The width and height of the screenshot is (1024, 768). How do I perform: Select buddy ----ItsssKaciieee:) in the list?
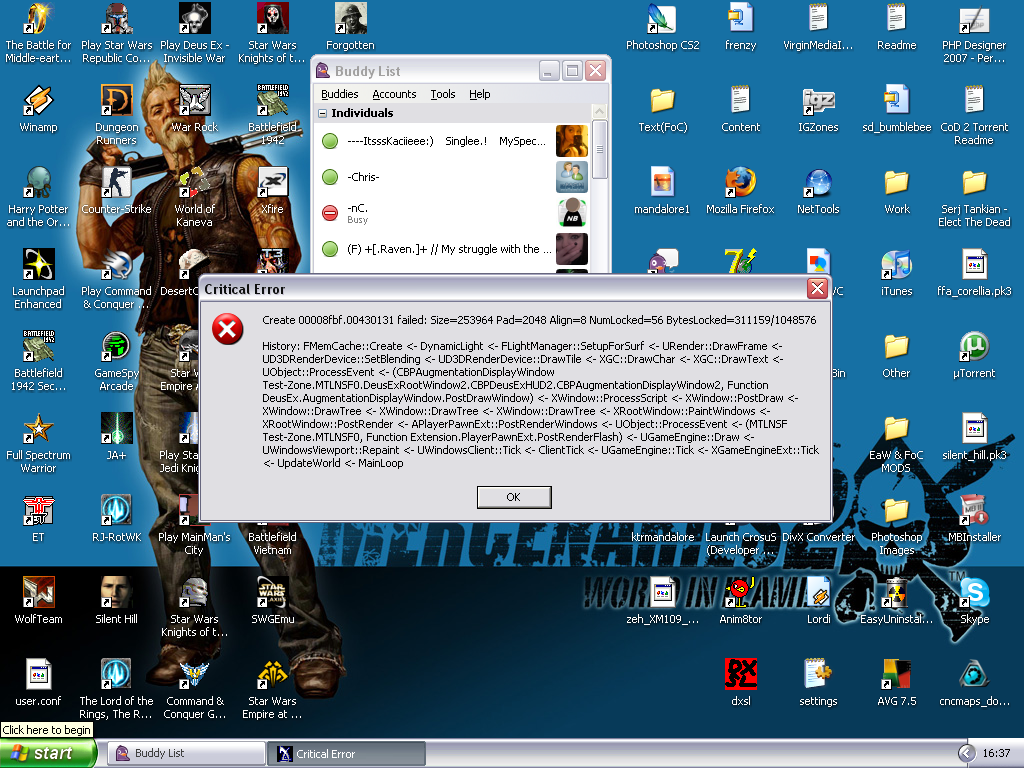tap(453, 141)
